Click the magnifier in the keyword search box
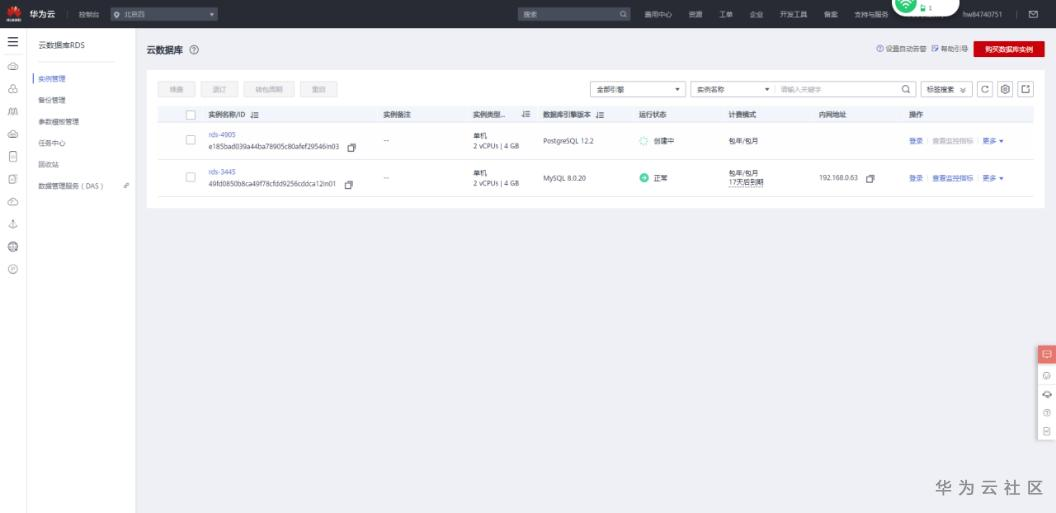Screen dimensions: 1056x513 906,89
